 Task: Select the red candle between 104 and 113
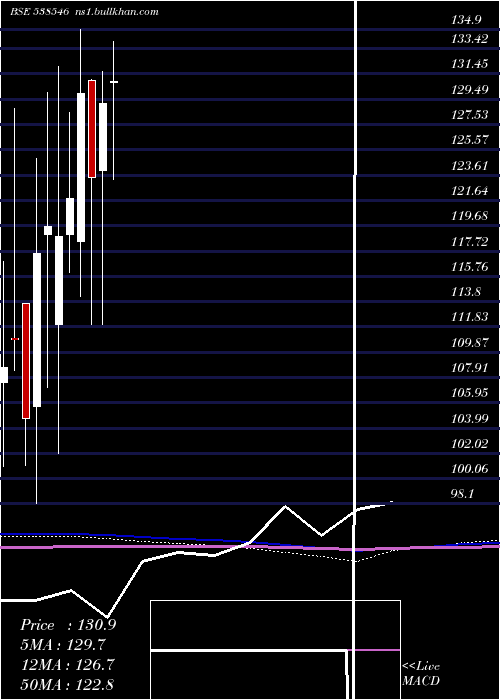coord(26,361)
